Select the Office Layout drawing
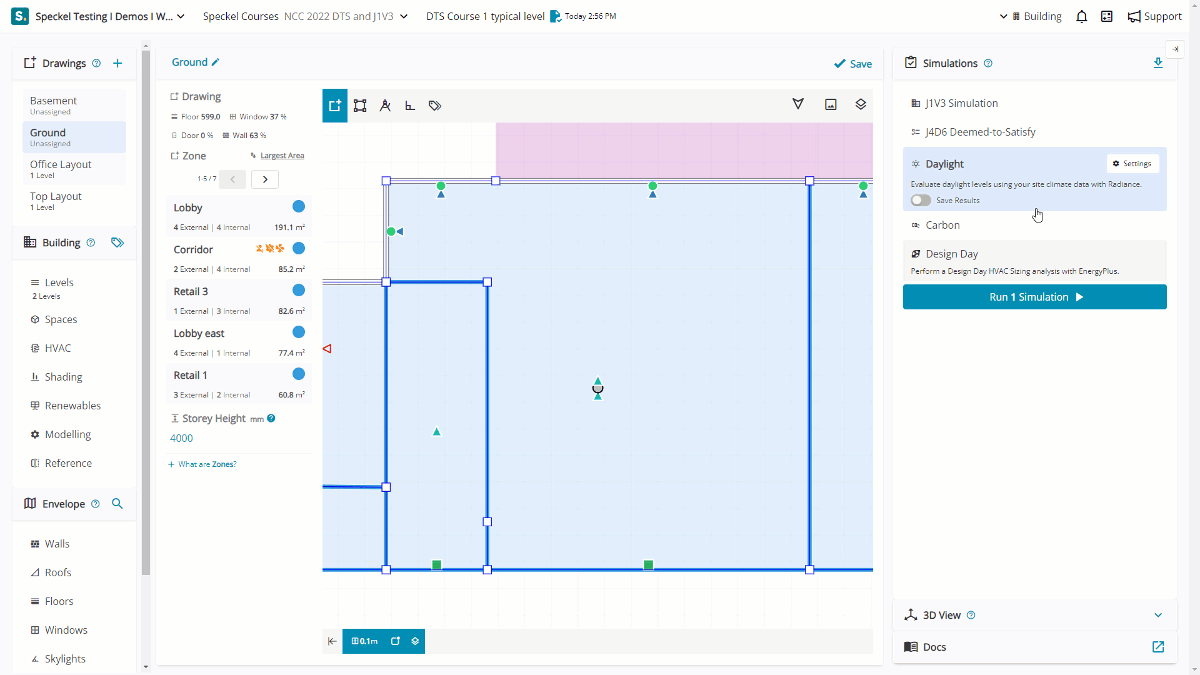Screen dimensions: 1200x675 tap(74, 169)
